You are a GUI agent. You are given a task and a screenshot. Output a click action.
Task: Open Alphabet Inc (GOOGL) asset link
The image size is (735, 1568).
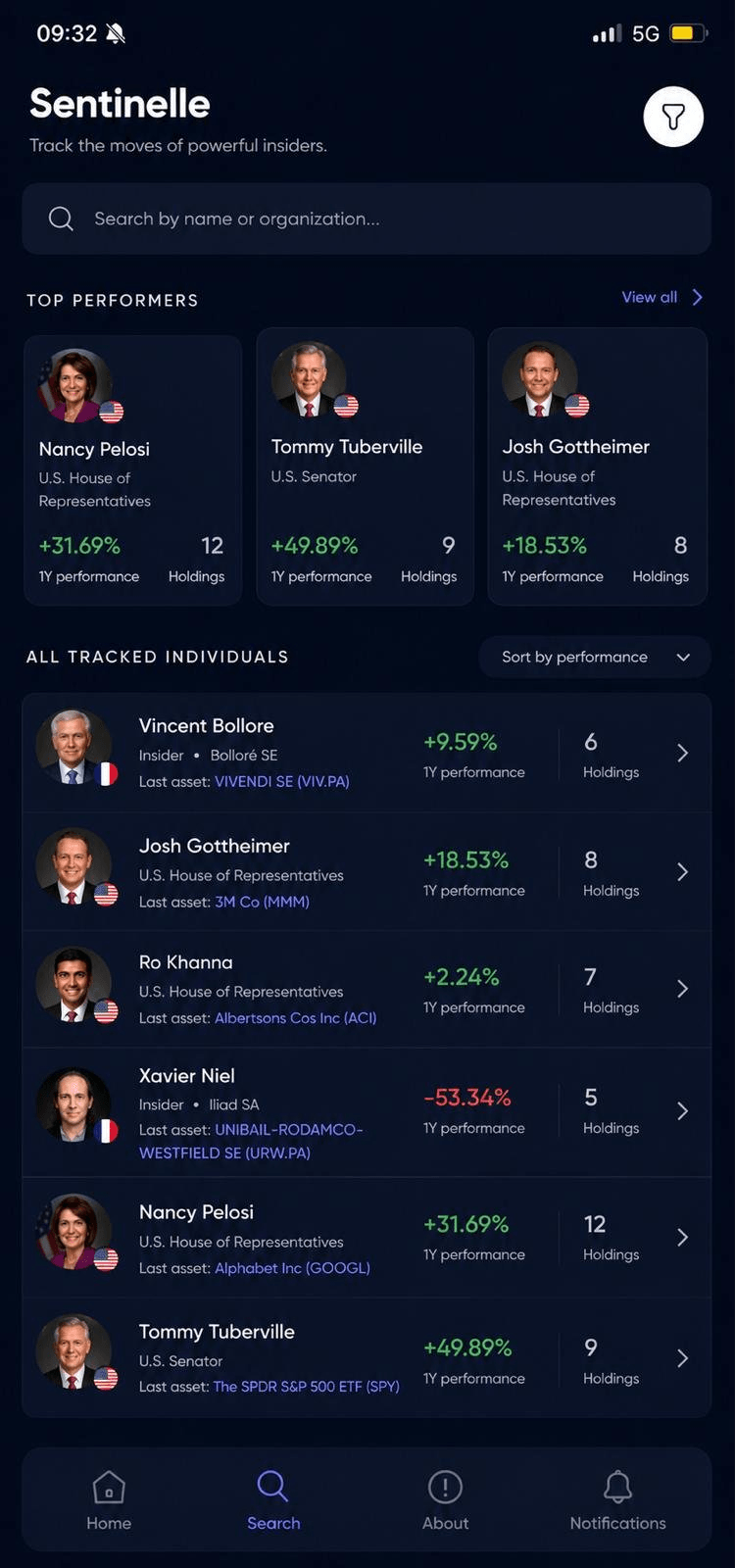[x=292, y=1267]
